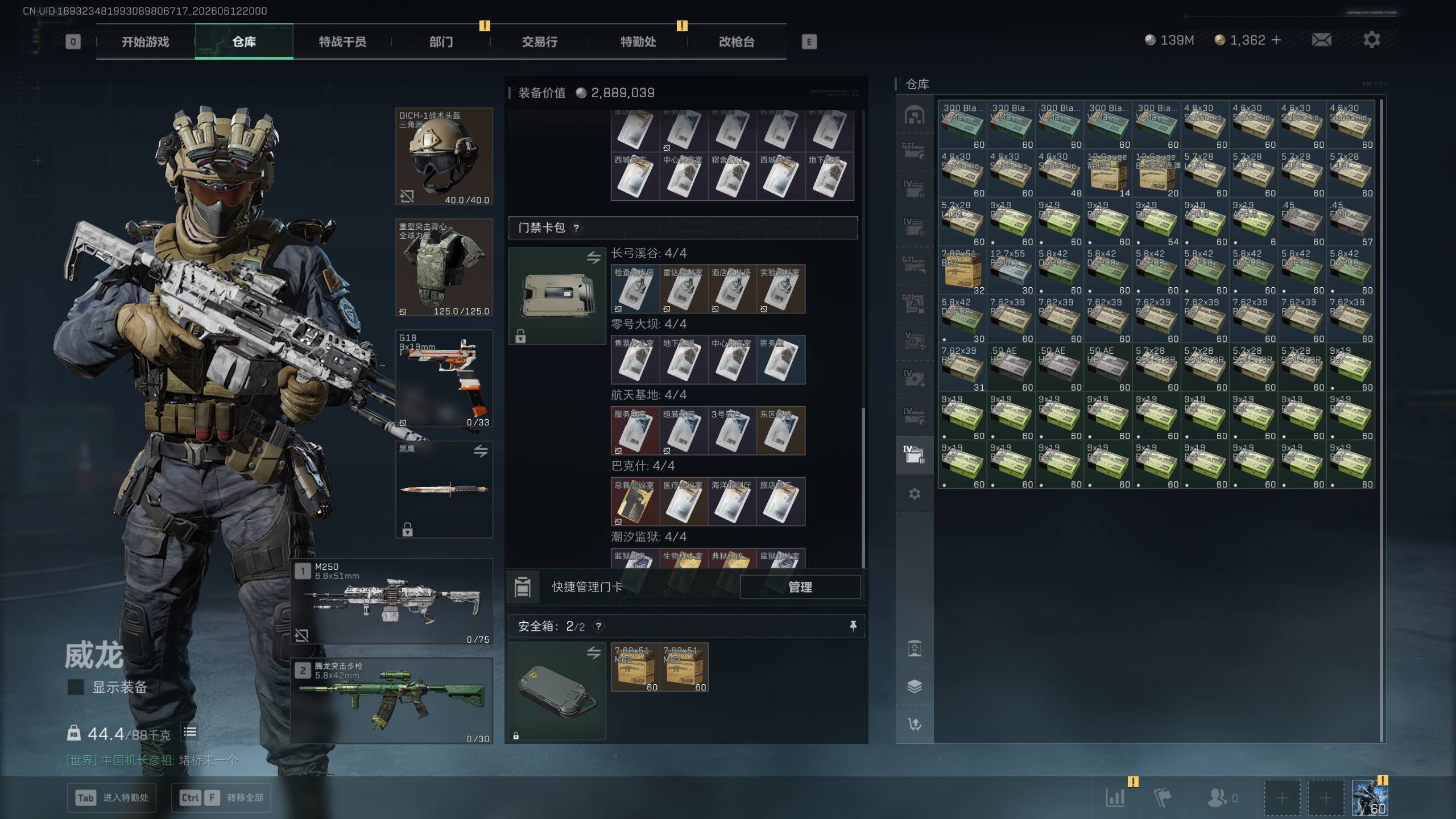
Task: Open the friends list icon
Action: click(1217, 797)
